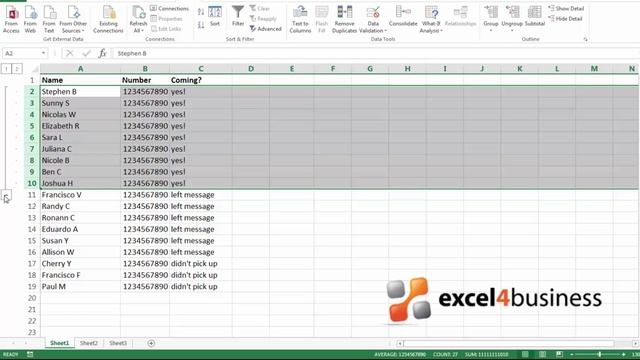Image resolution: width=640 pixels, height=360 pixels.
Task: Clear the current filter
Action: point(260,8)
